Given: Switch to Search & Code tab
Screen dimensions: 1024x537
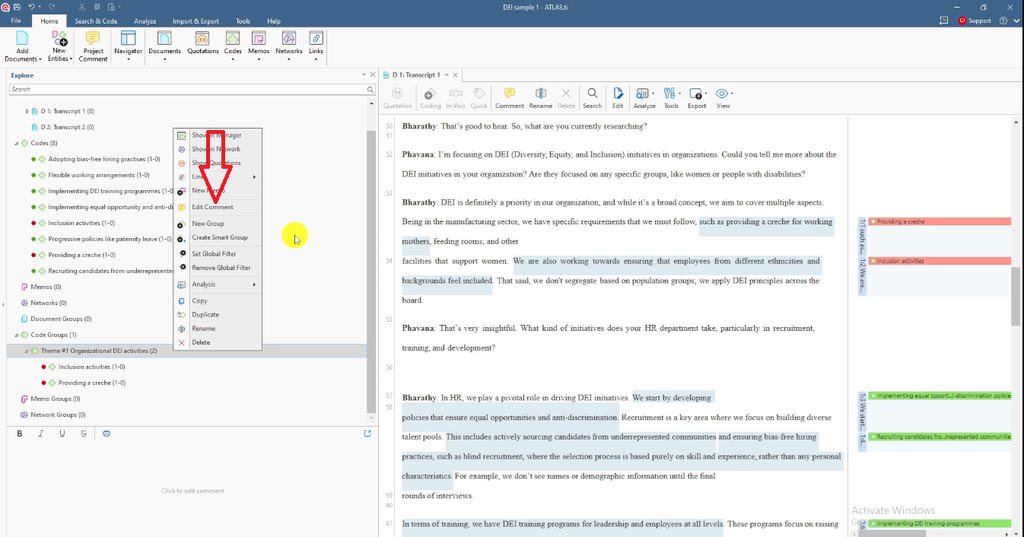Looking at the screenshot, I should pos(95,21).
